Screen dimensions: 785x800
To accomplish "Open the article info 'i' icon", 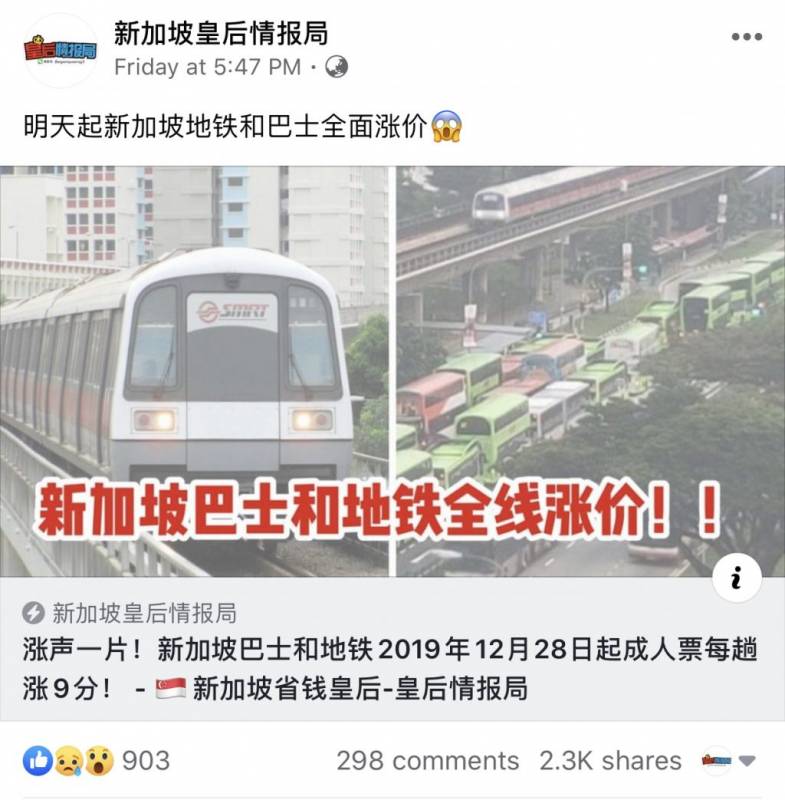I will point(737,578).
